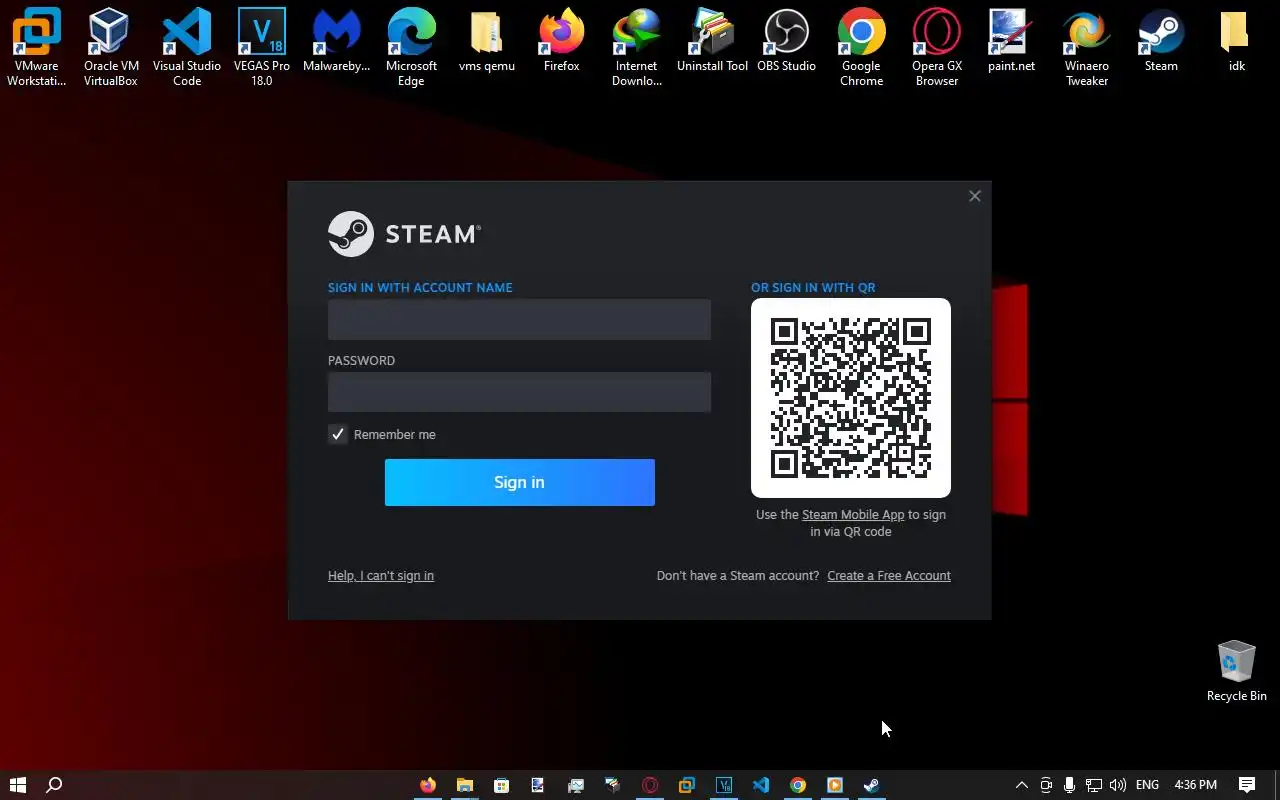Open Oracle VM VirtualBox desktop icon
Screen dimensions: 1280x800
point(110,47)
